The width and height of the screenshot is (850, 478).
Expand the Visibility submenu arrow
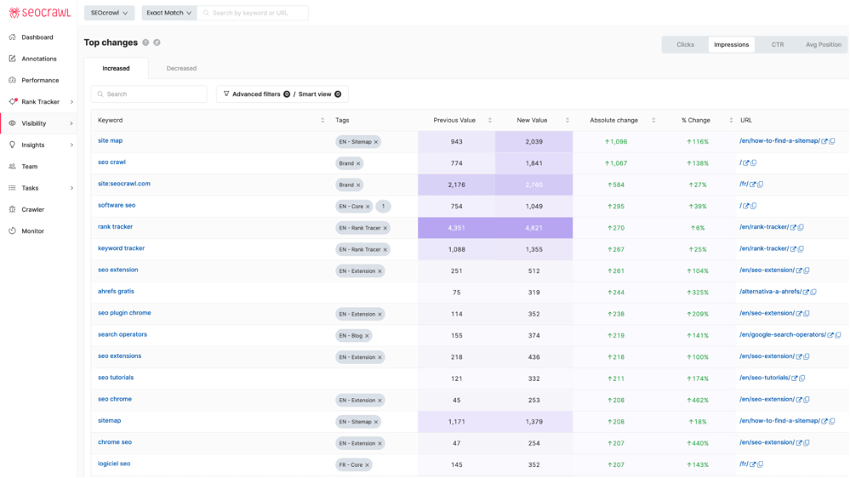[x=72, y=124]
